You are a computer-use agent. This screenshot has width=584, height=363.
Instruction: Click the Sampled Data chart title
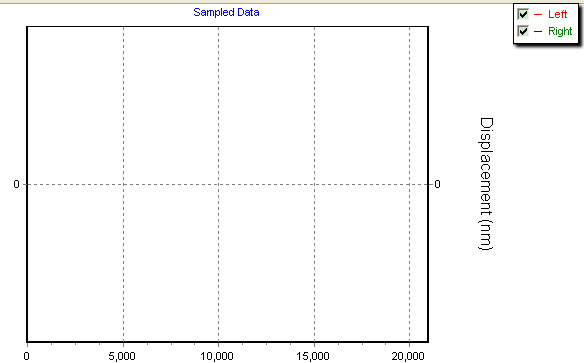click(x=226, y=12)
